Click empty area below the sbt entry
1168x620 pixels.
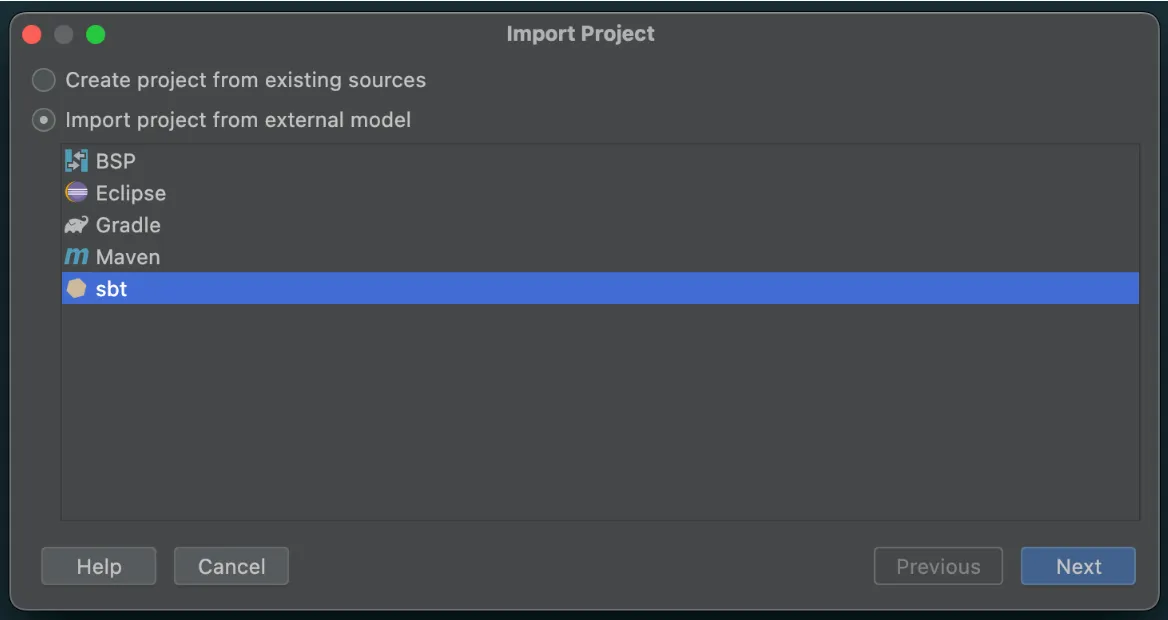(x=600, y=410)
